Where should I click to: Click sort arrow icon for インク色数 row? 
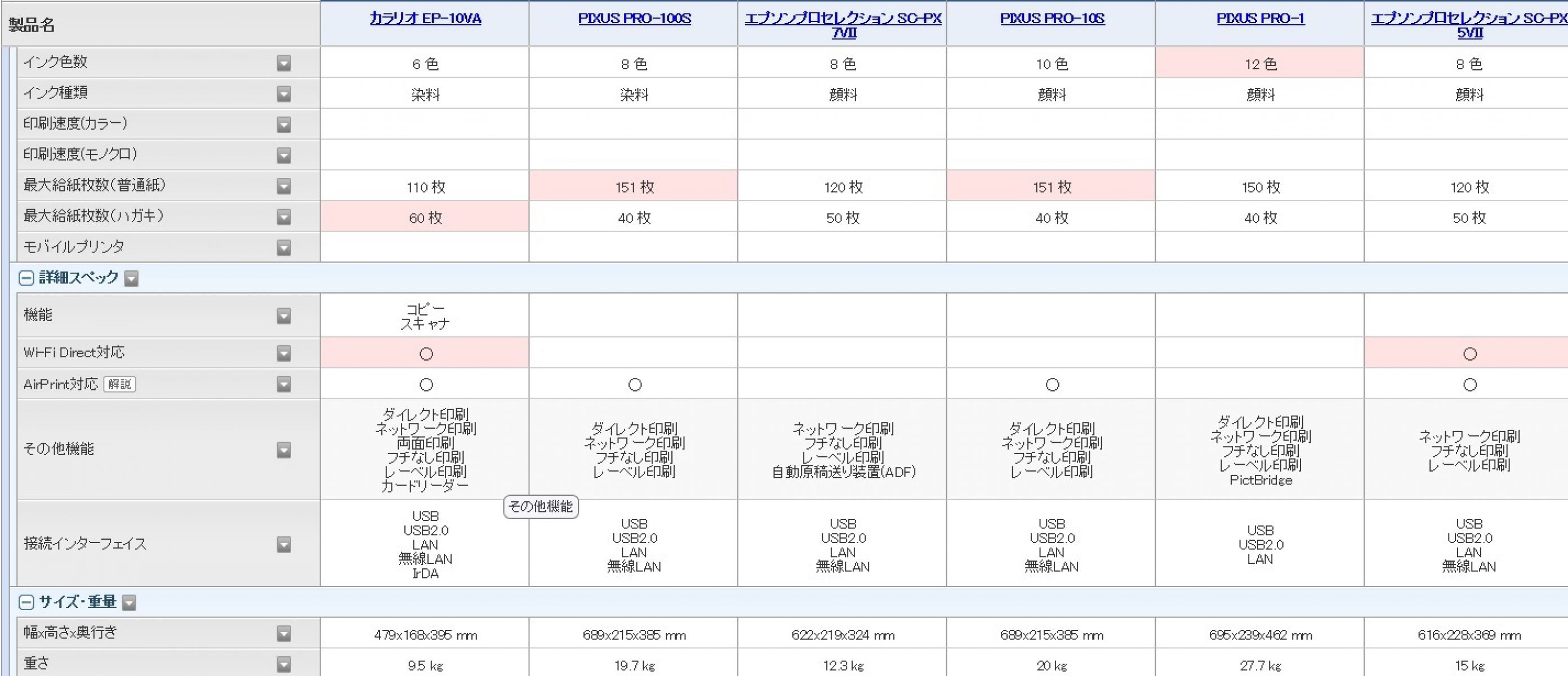tap(284, 63)
